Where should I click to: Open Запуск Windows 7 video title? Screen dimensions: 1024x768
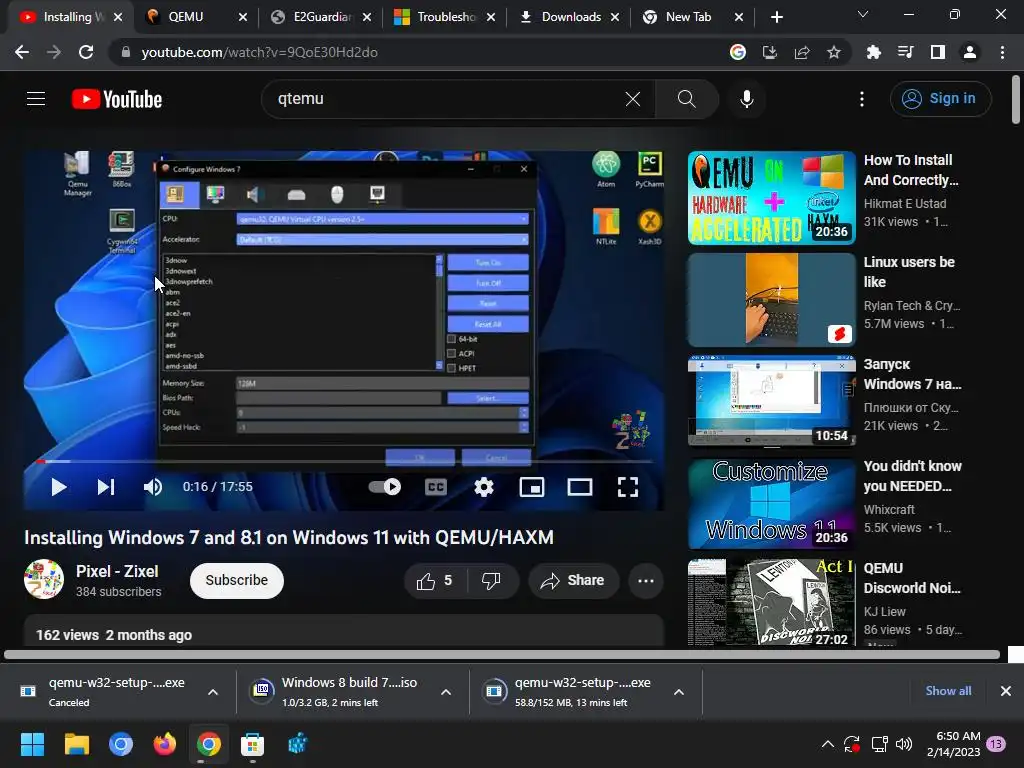[x=912, y=374]
